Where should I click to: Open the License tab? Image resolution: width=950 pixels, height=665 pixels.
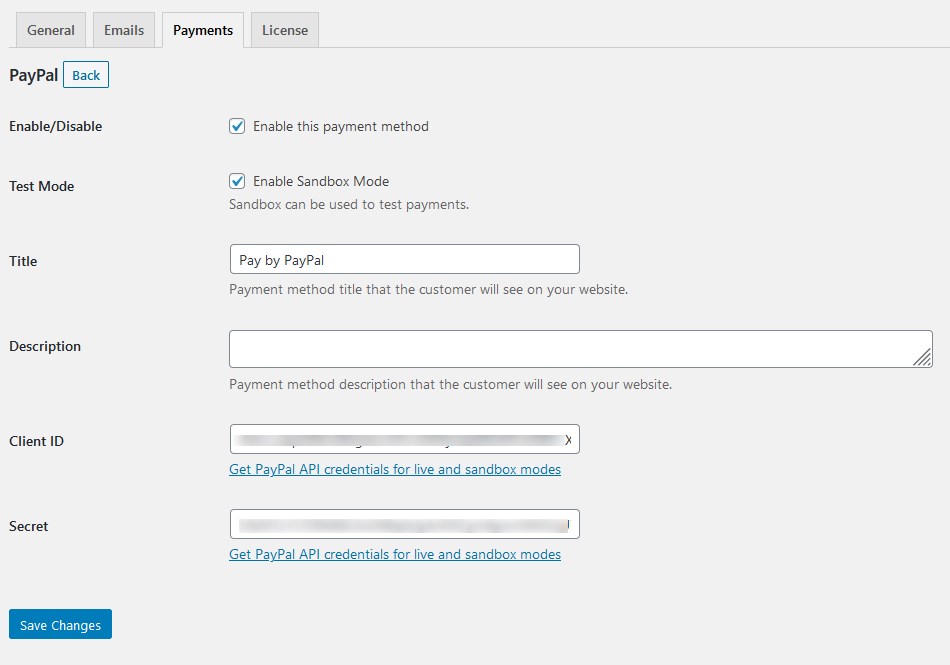click(x=285, y=30)
